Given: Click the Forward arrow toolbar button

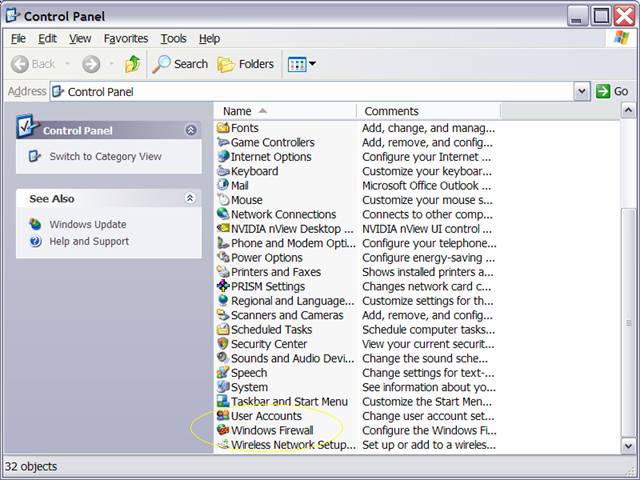Looking at the screenshot, I should click(x=91, y=64).
